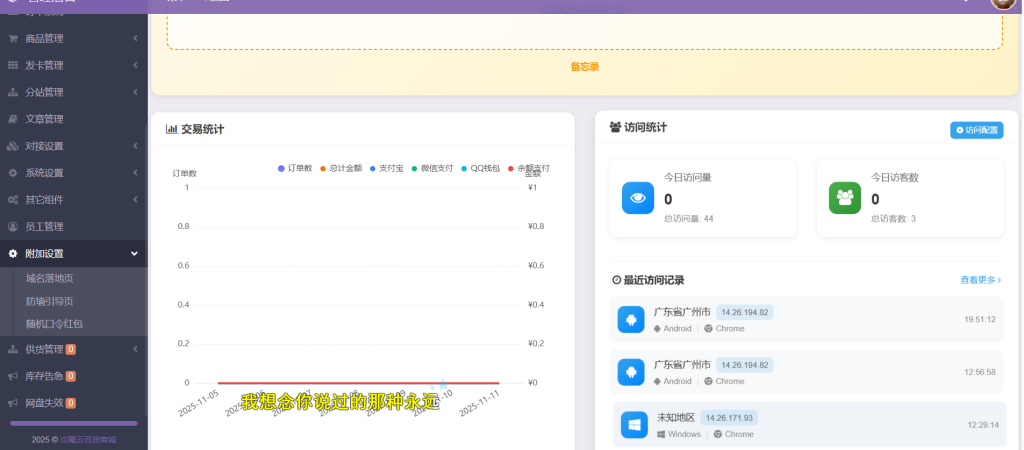
Task: Toggle 支付宝 series in chart legend
Action: [387, 169]
